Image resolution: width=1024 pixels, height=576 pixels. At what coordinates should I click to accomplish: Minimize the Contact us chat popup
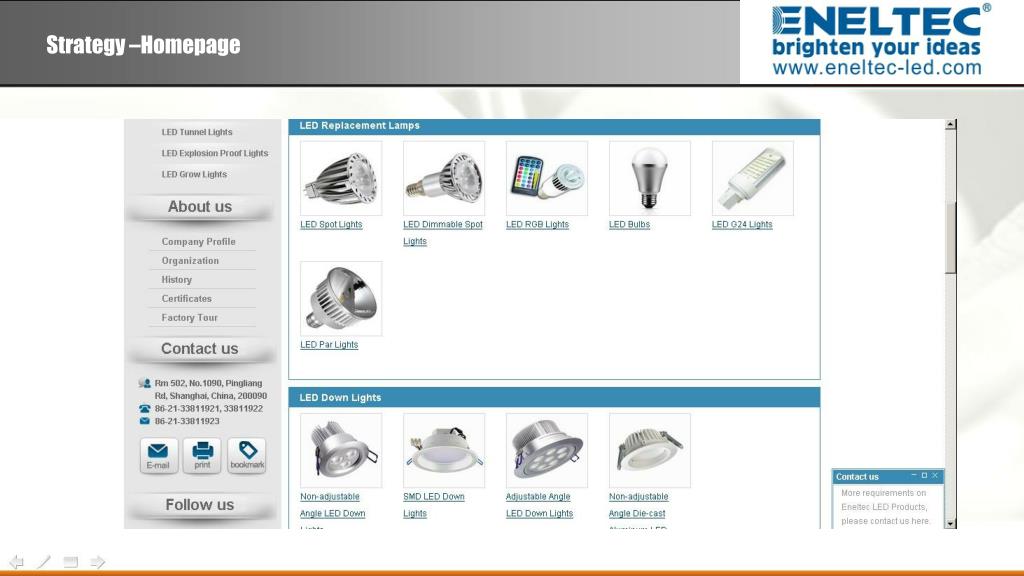coord(914,475)
